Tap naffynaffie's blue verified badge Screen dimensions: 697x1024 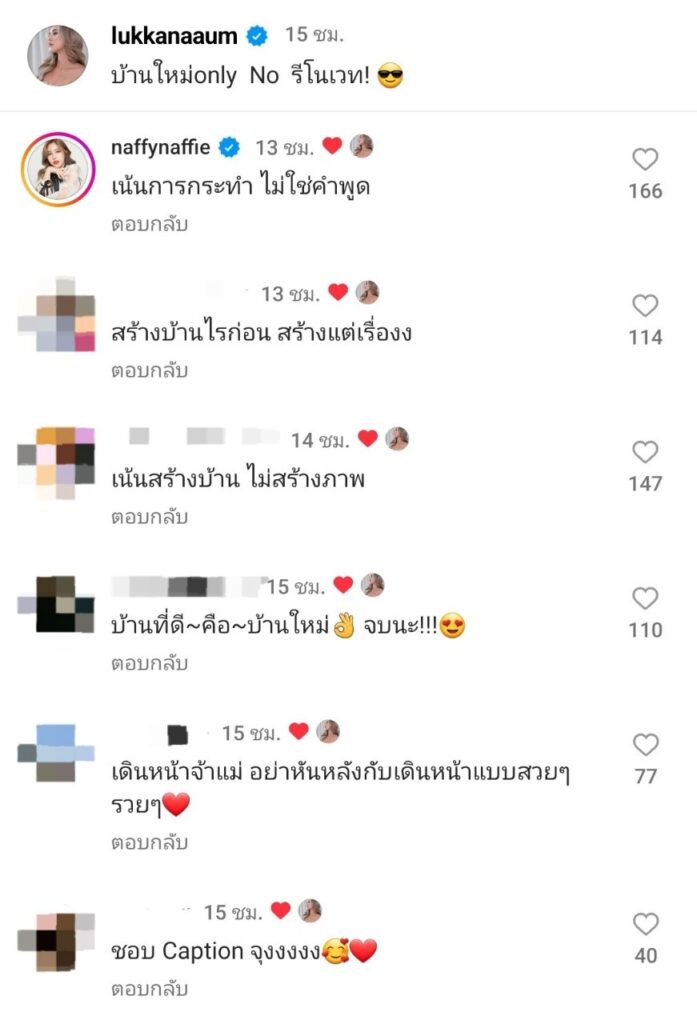pyautogui.click(x=229, y=148)
